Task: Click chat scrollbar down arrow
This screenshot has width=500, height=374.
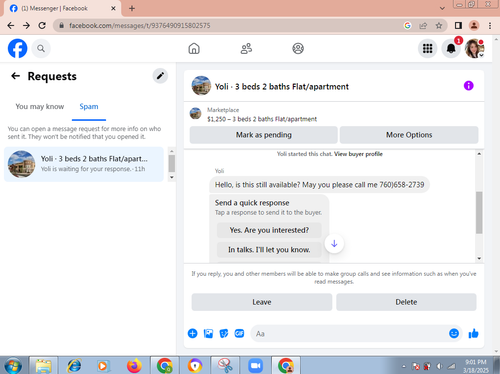Action: [x=479, y=258]
